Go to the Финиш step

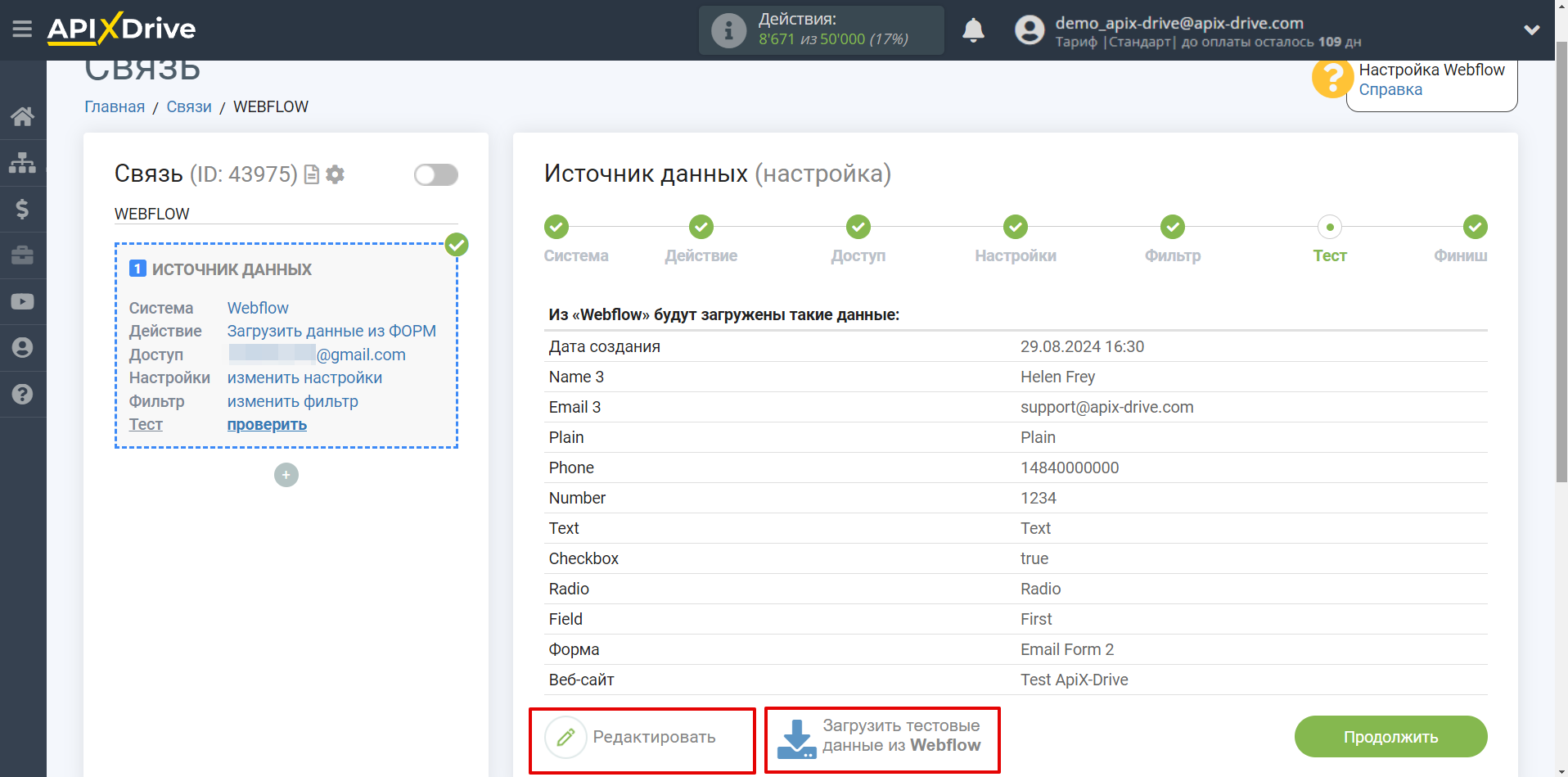(1475, 227)
